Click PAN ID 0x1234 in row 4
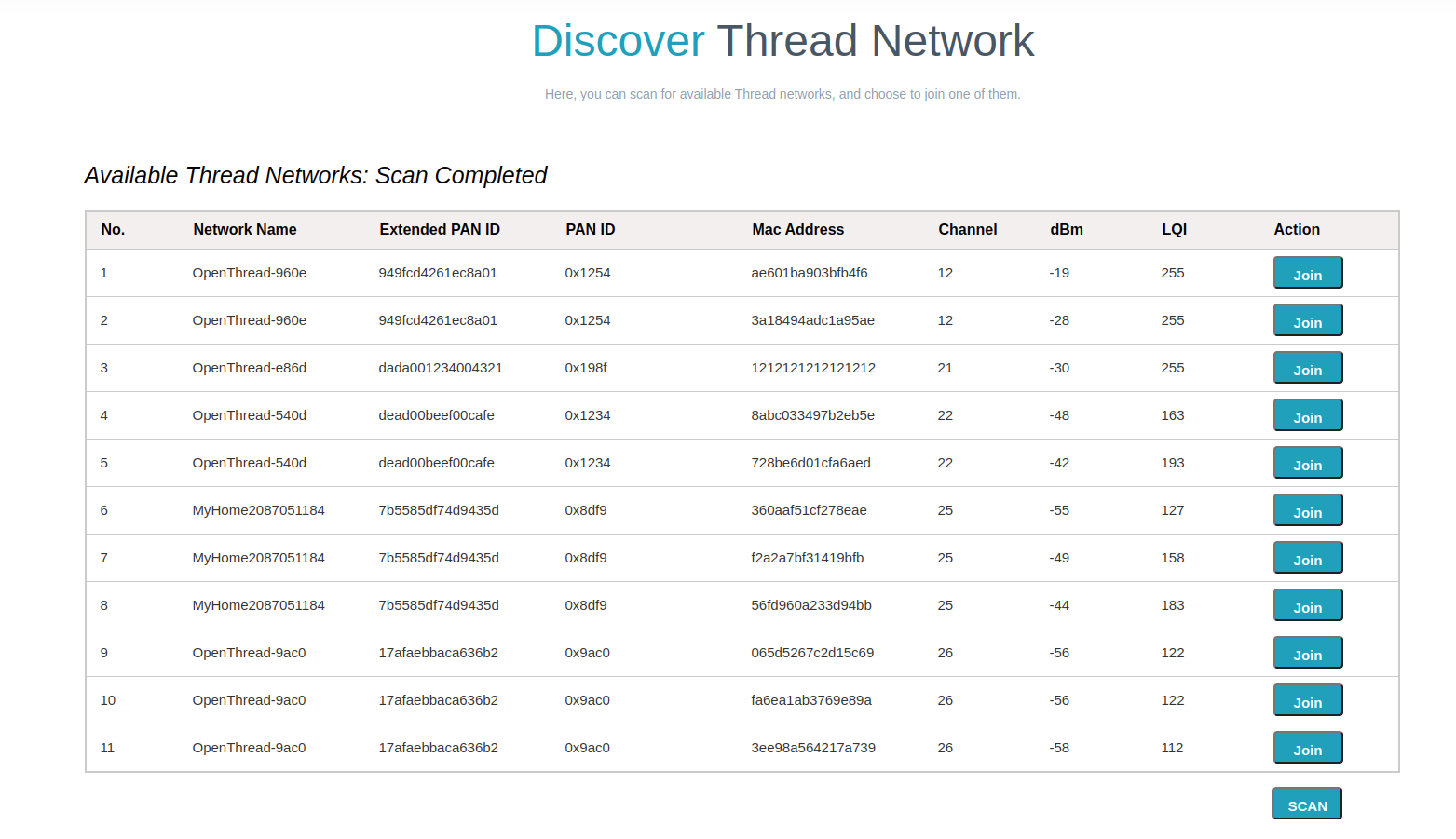The image size is (1456, 839). tap(588, 415)
